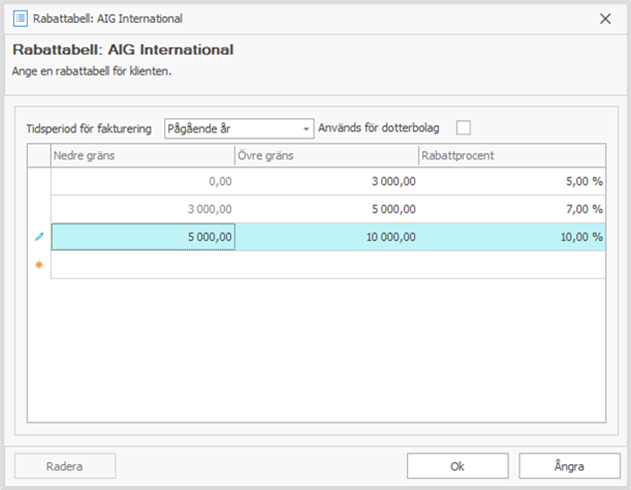
Task: Click the 'Rabattprocent' column header
Action: click(512, 155)
